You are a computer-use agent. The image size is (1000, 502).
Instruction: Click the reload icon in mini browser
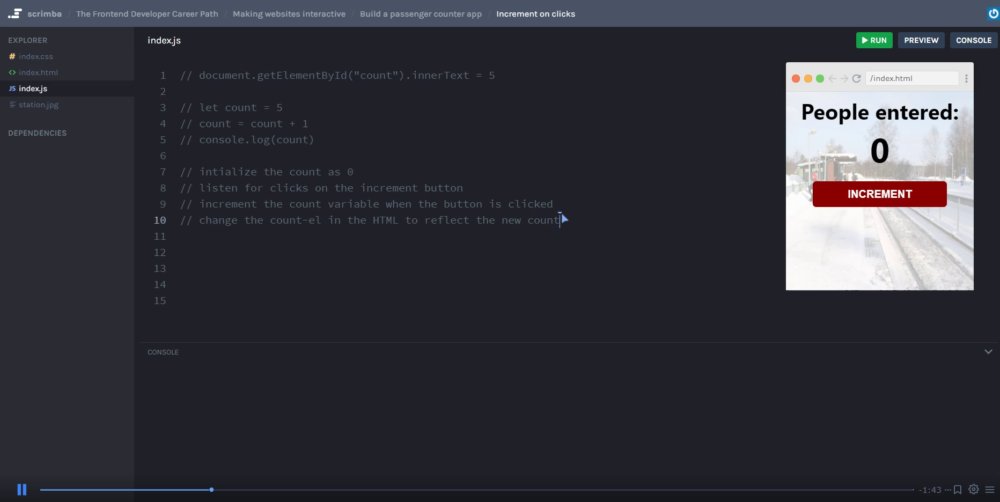[857, 78]
